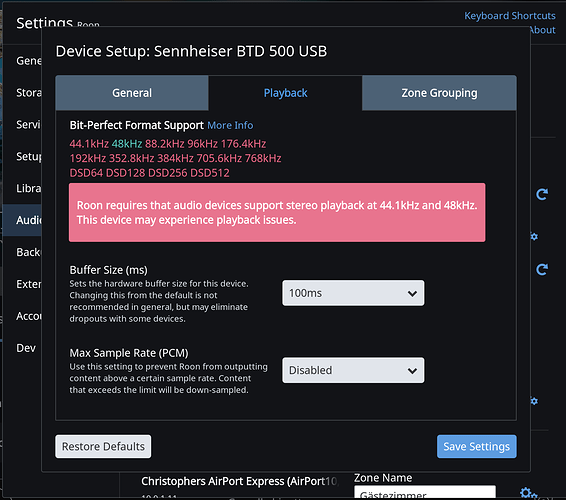Click the Restore Defaults button

coord(103,446)
